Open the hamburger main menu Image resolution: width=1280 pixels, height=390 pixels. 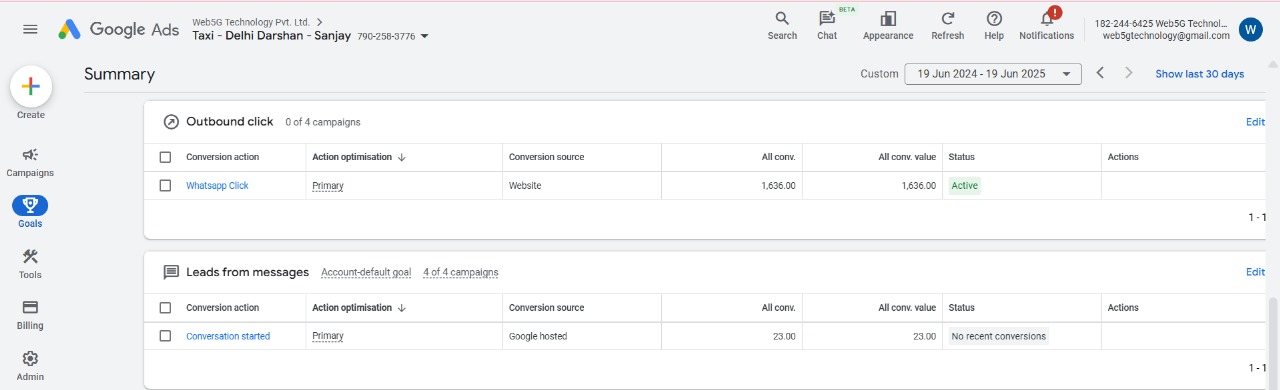(30, 29)
